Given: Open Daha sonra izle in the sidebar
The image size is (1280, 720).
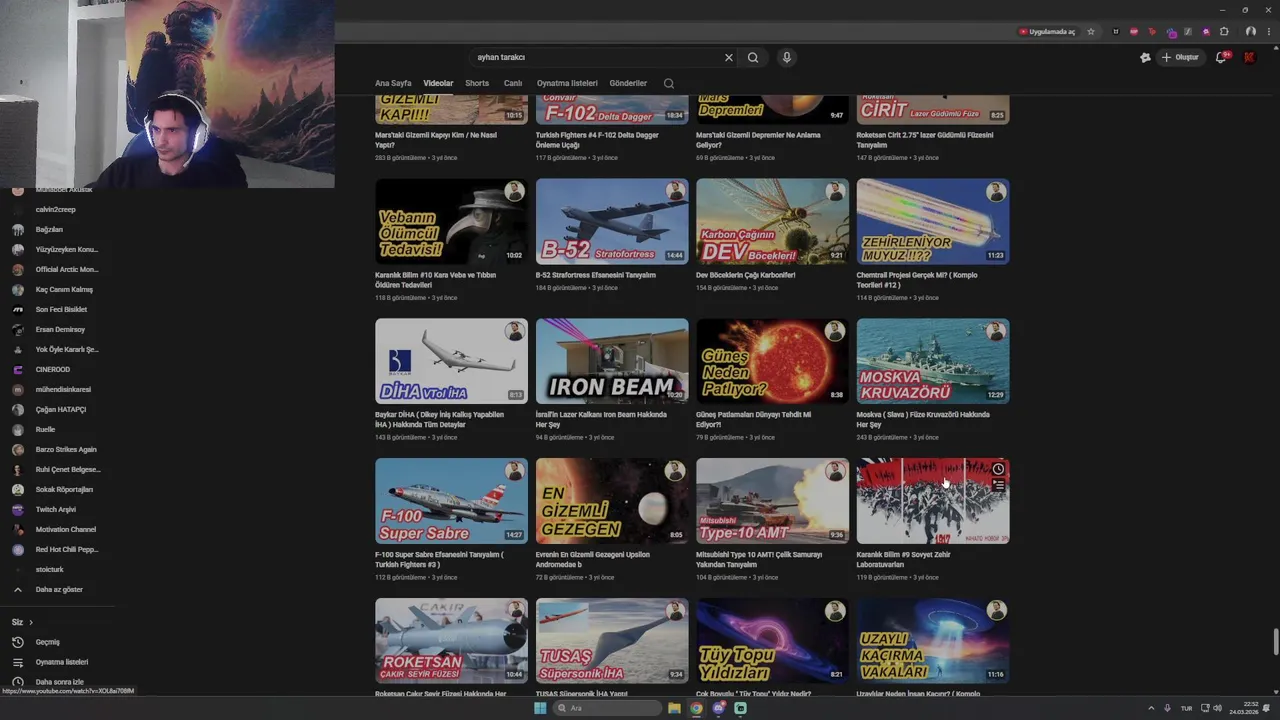Looking at the screenshot, I should click(58, 682).
